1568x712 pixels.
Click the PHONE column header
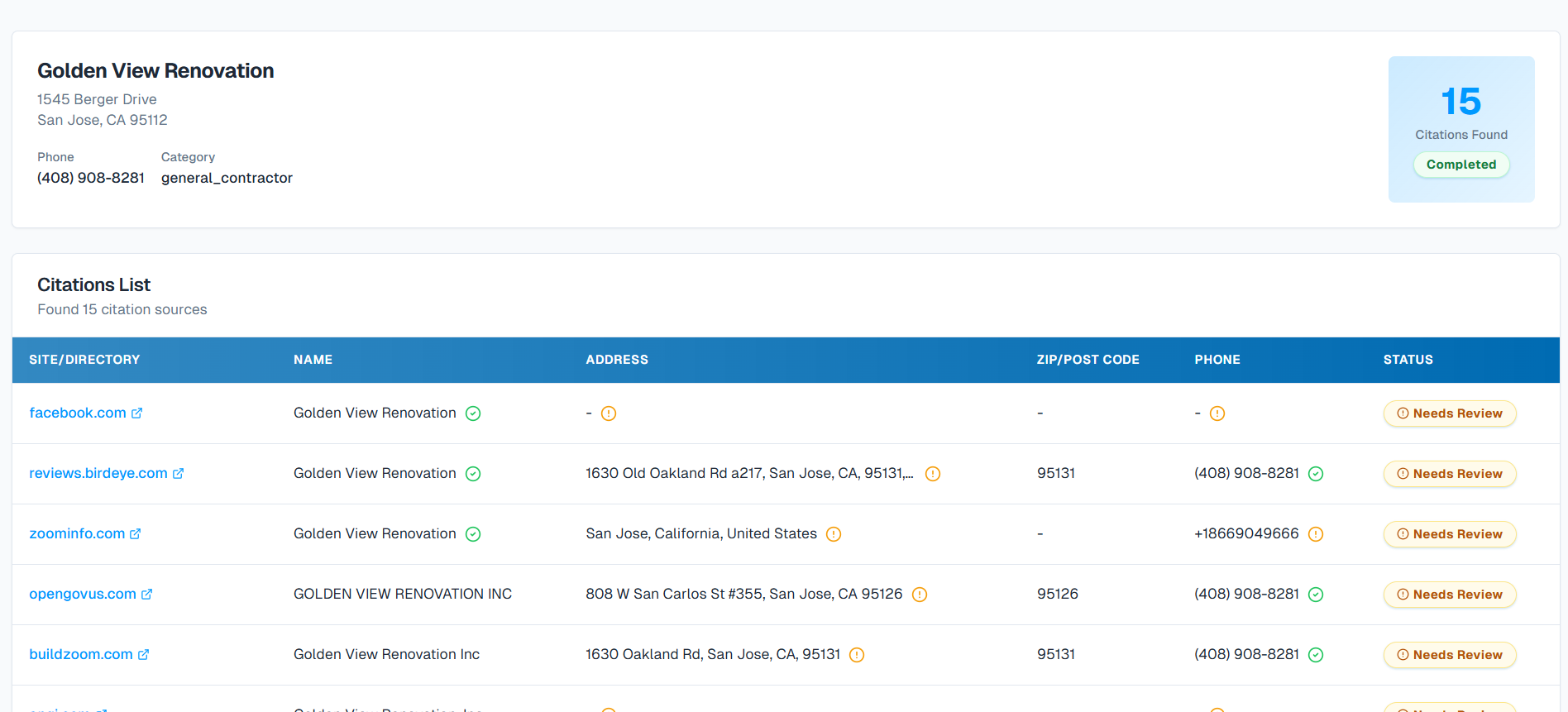pos(1217,360)
